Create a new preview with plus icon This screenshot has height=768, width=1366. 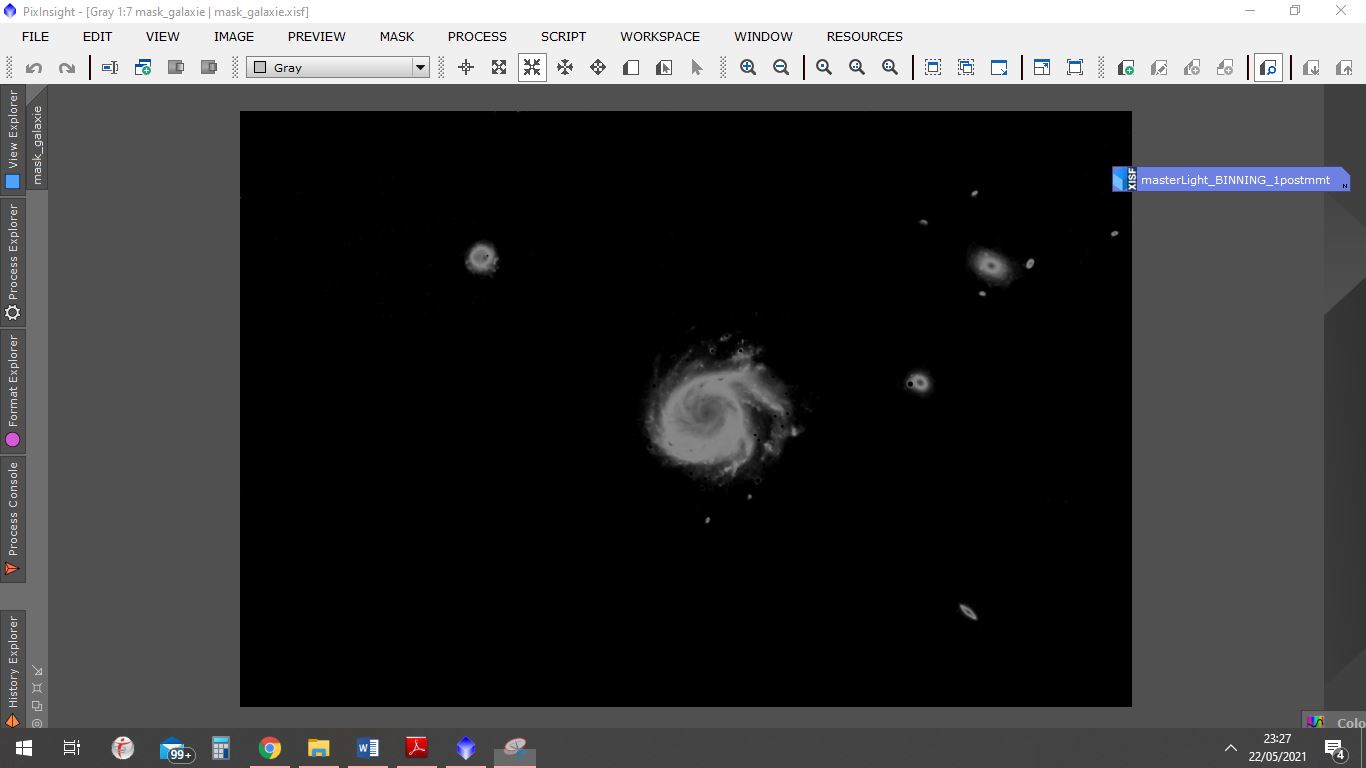(143, 68)
